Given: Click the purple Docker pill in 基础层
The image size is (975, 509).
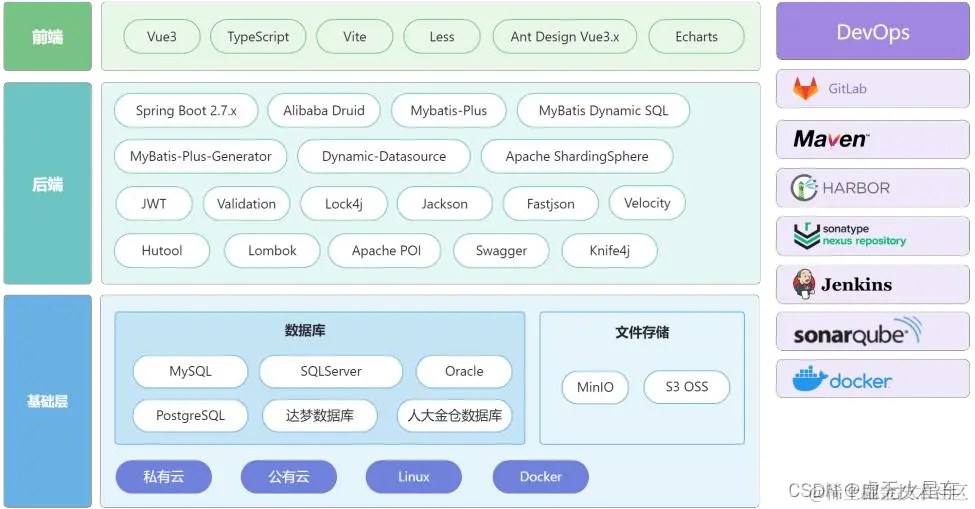Looking at the screenshot, I should pyautogui.click(x=540, y=477).
